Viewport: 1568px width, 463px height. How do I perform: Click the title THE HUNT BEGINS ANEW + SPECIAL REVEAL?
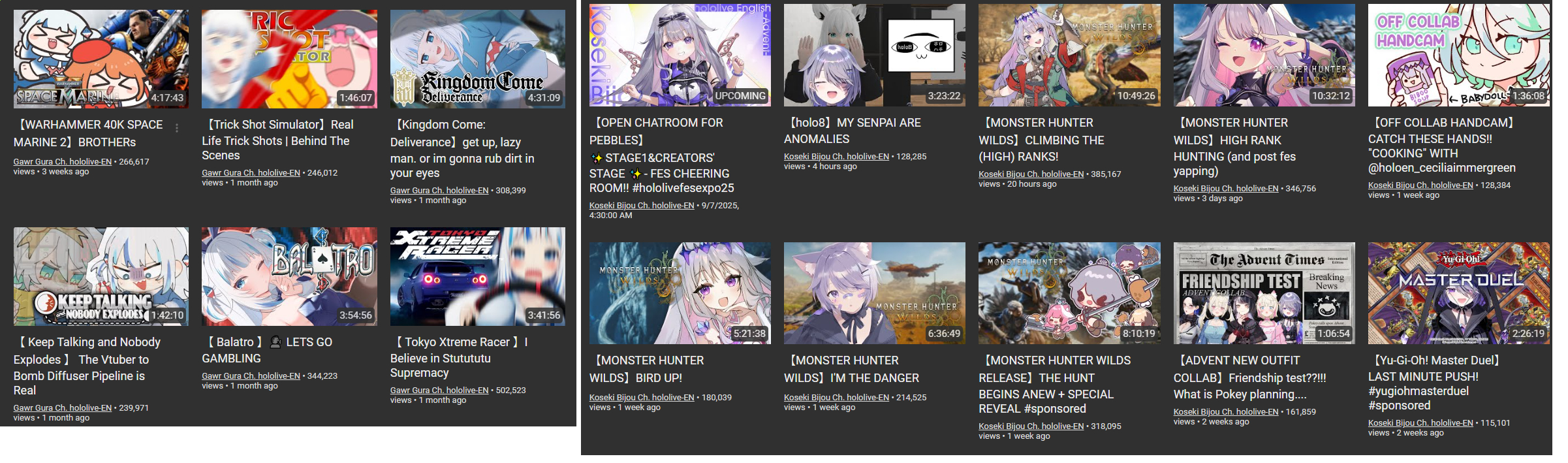(1055, 385)
